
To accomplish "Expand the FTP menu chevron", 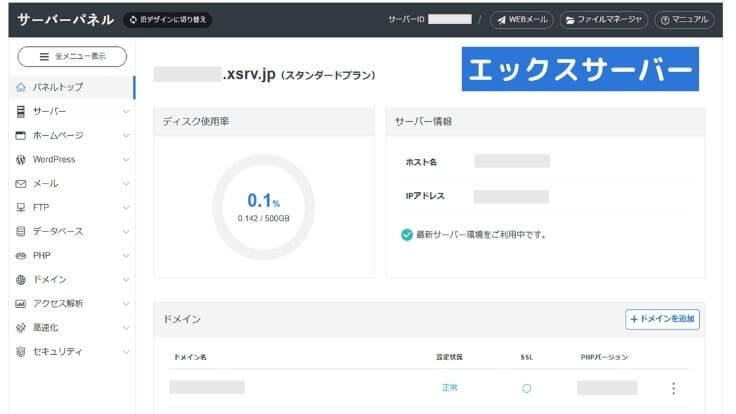I will pos(126,207).
